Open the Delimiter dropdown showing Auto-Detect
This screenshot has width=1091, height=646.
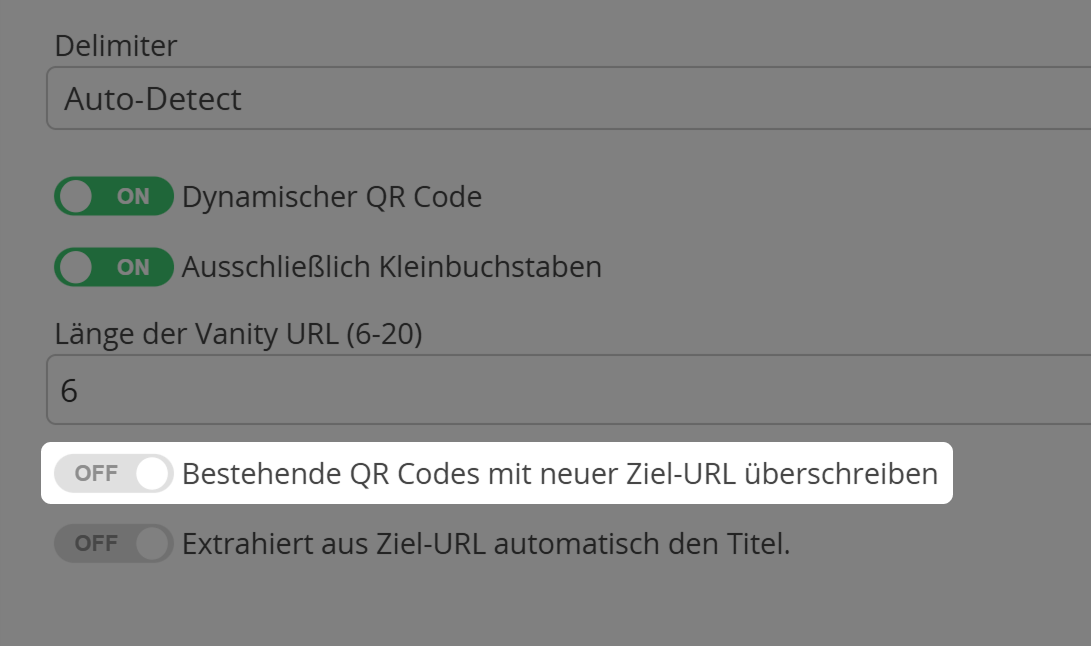[x=560, y=99]
